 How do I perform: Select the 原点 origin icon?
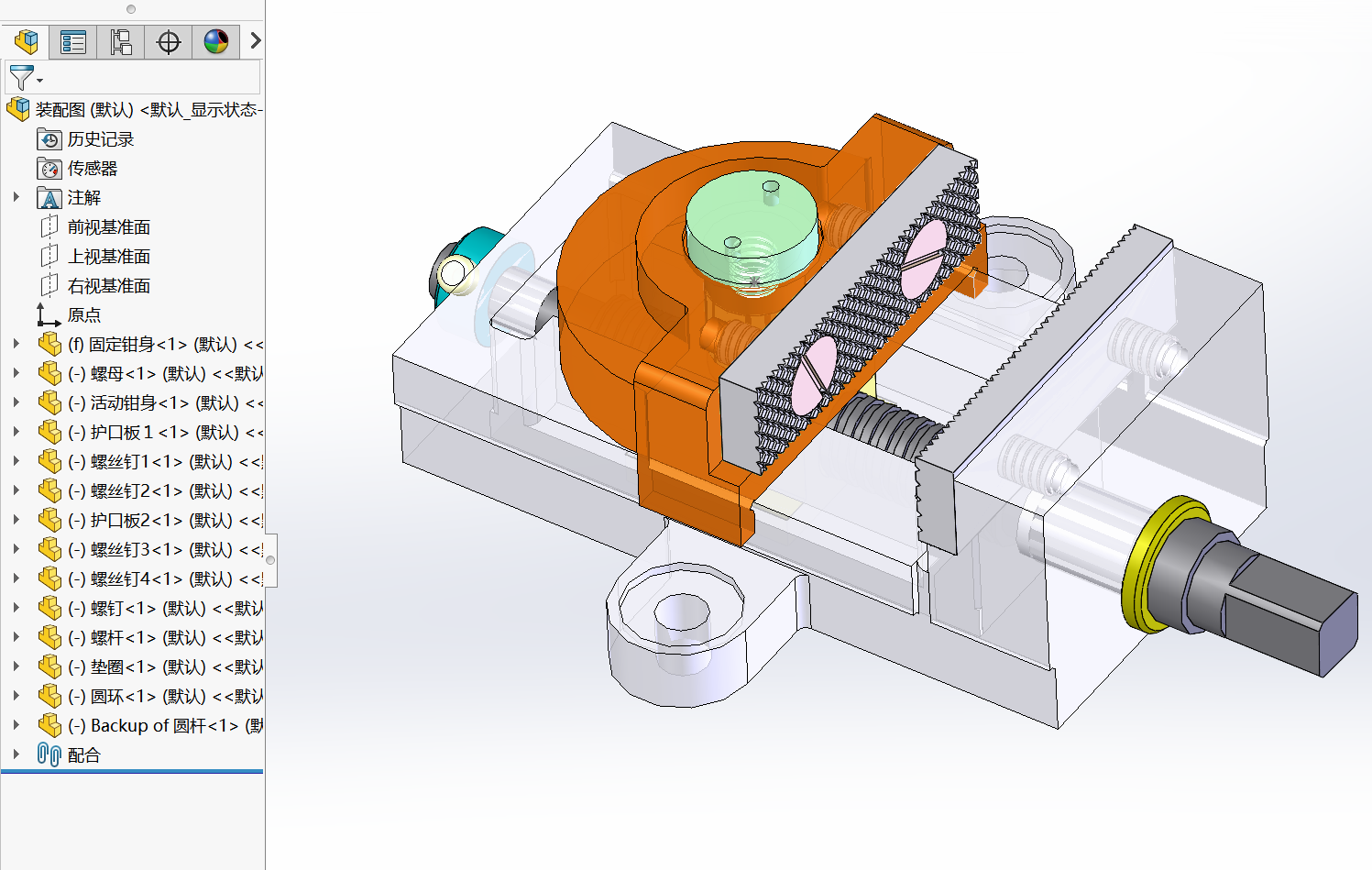tap(49, 315)
